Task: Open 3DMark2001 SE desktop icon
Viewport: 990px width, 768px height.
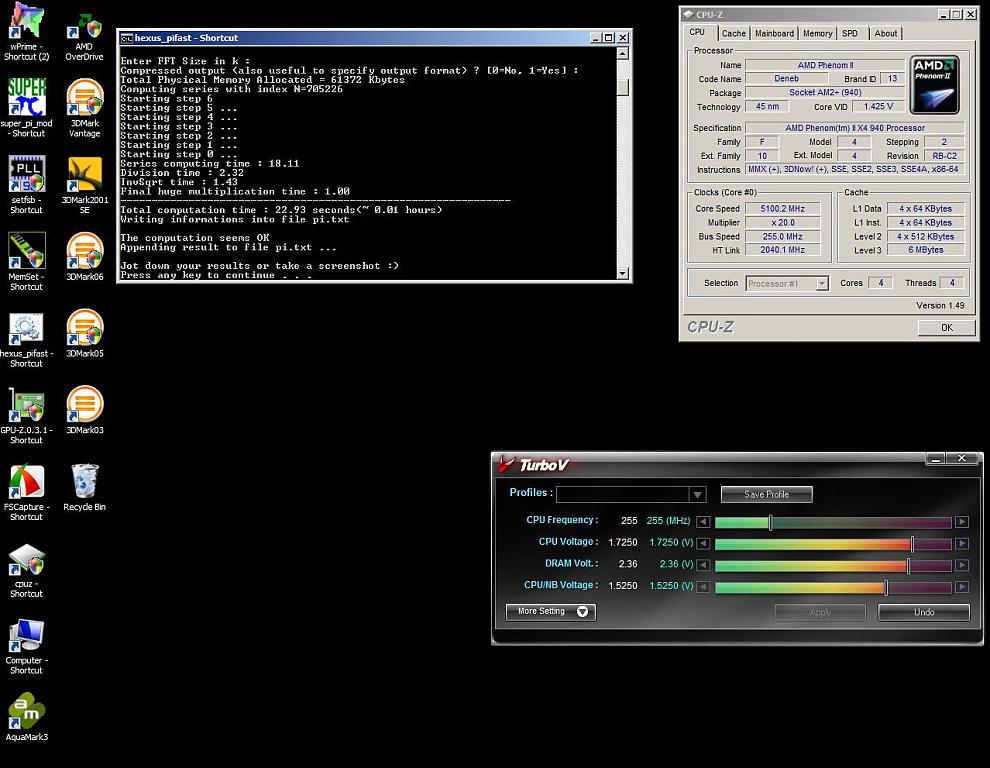Action: [x=85, y=184]
